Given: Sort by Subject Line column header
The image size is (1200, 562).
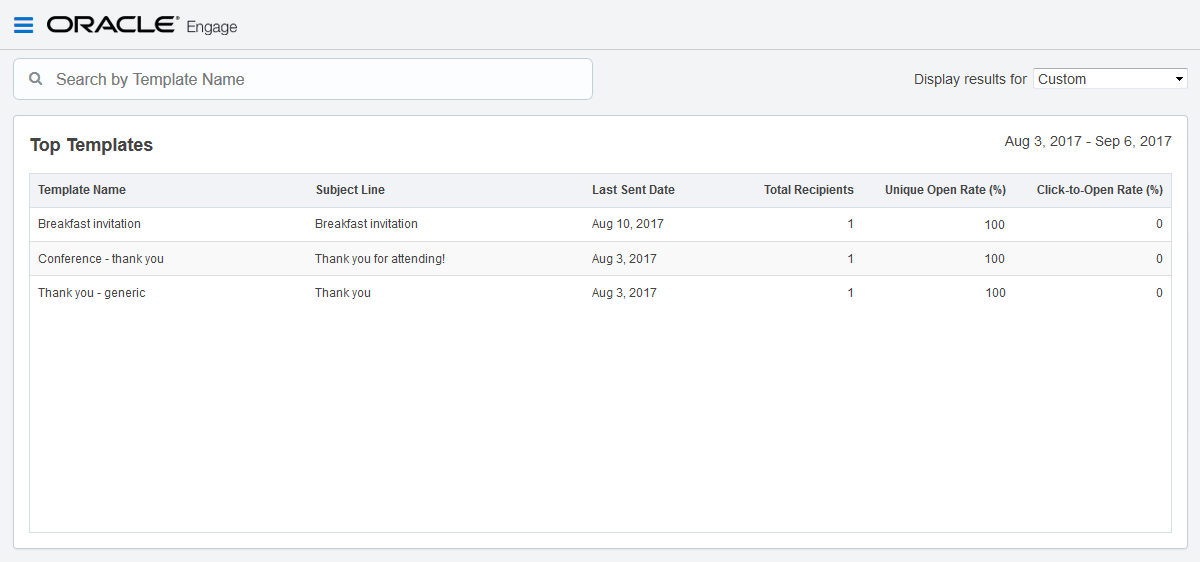Looking at the screenshot, I should tap(350, 190).
